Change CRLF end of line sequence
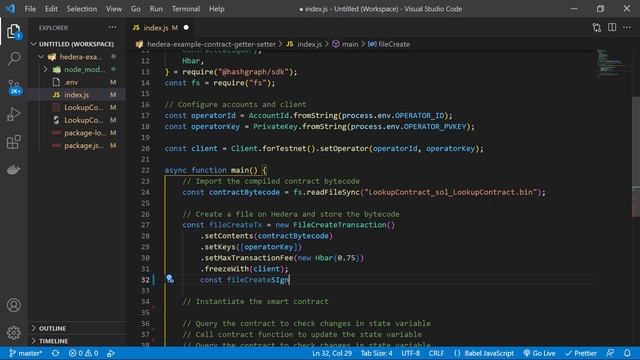 click(x=436, y=353)
